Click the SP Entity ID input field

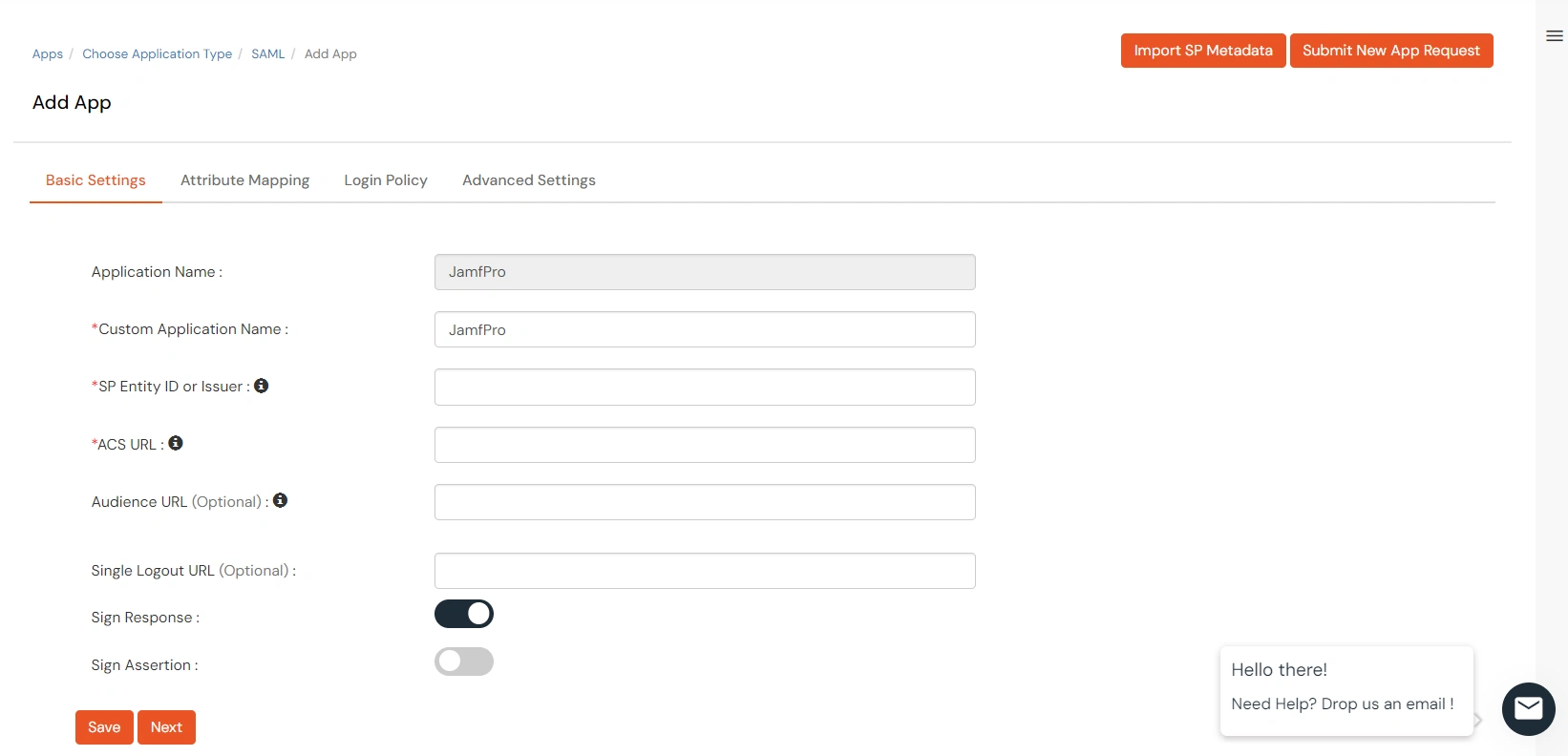tap(705, 387)
